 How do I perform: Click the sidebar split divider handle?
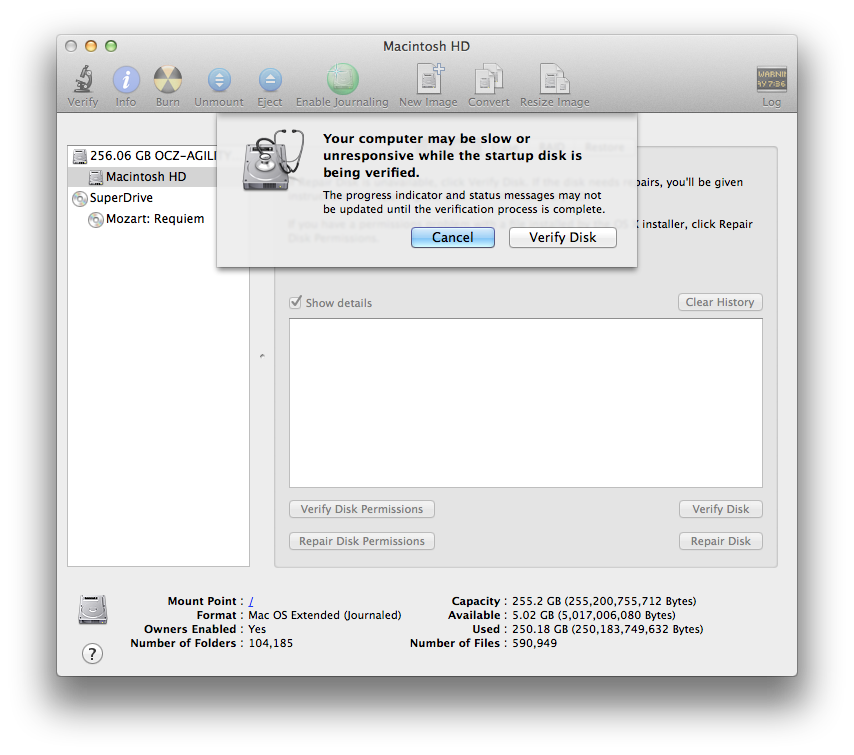[262, 356]
